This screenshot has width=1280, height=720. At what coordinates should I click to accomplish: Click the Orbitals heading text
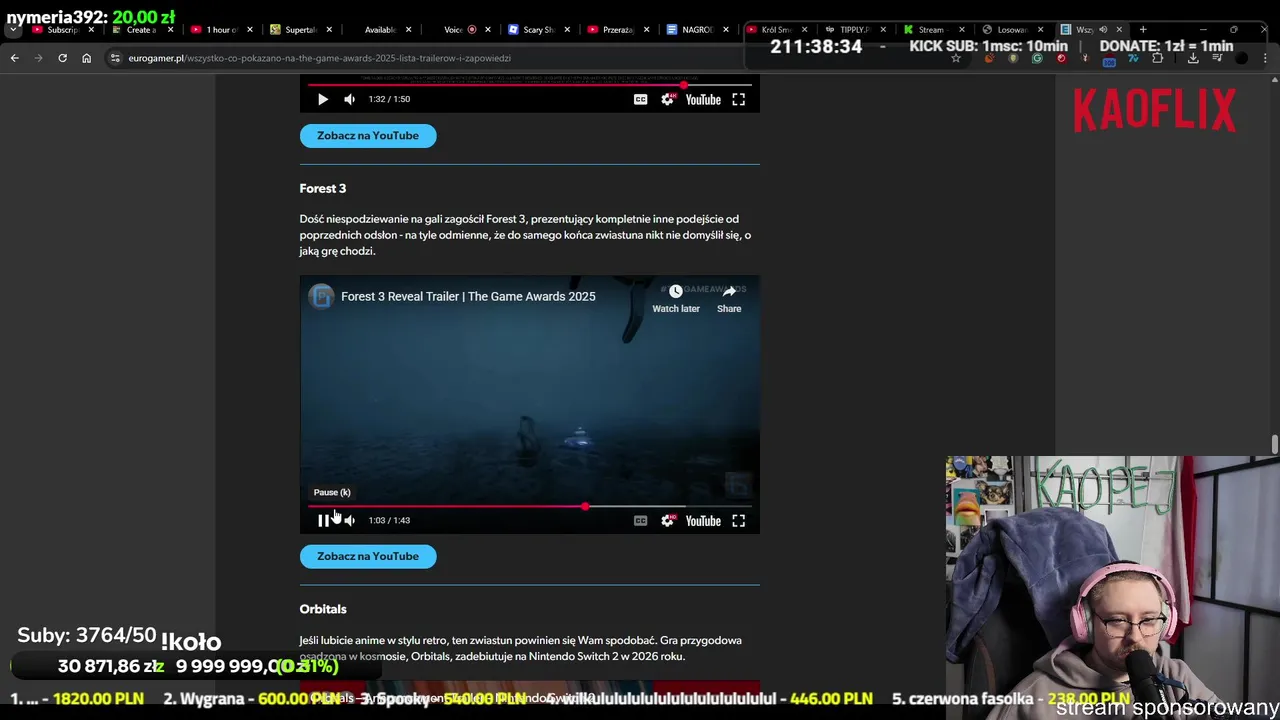(x=323, y=609)
